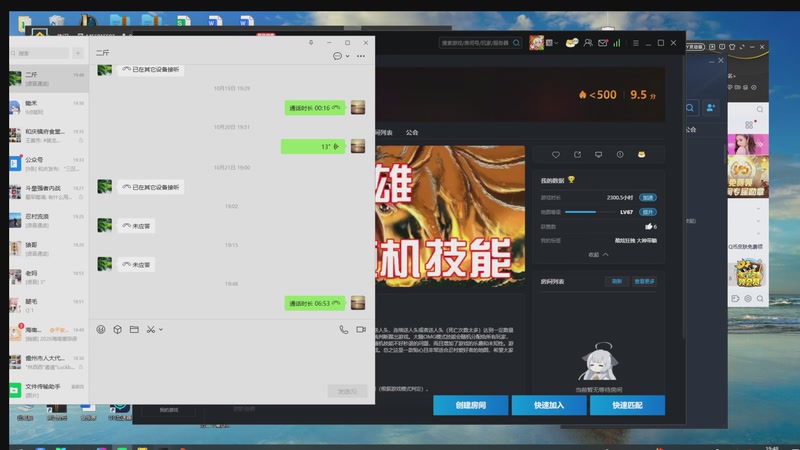Open the emoji picker in WeChat chat
The image size is (800, 450).
point(101,330)
